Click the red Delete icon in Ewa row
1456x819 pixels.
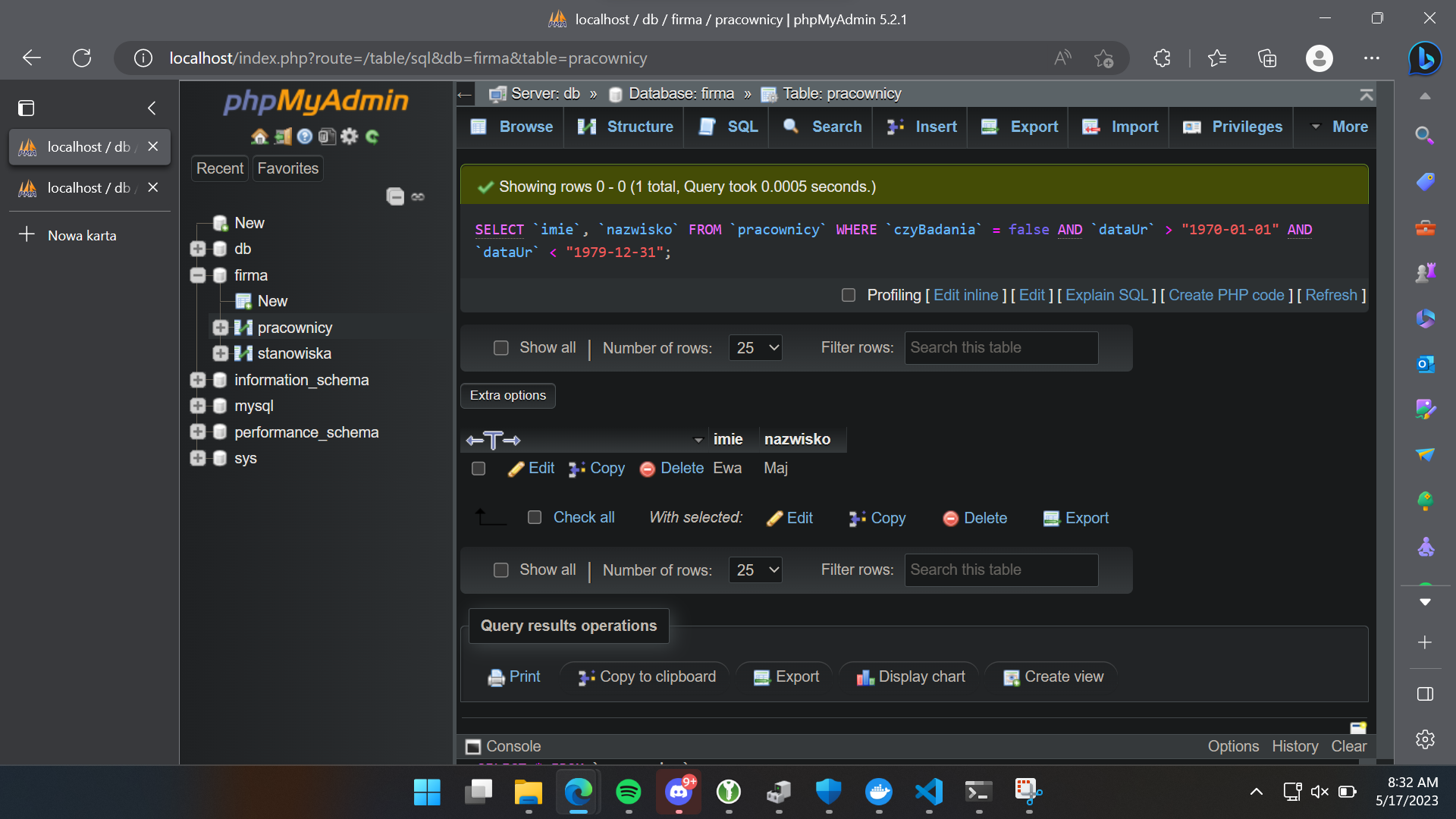tap(648, 469)
